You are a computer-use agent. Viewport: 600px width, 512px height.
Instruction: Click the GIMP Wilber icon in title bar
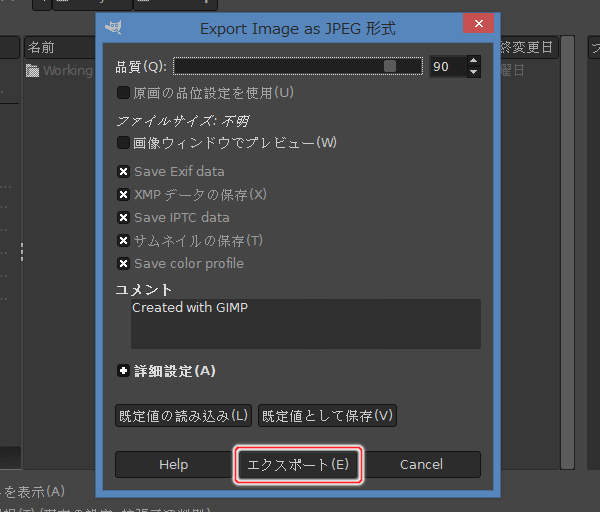click(x=113, y=27)
